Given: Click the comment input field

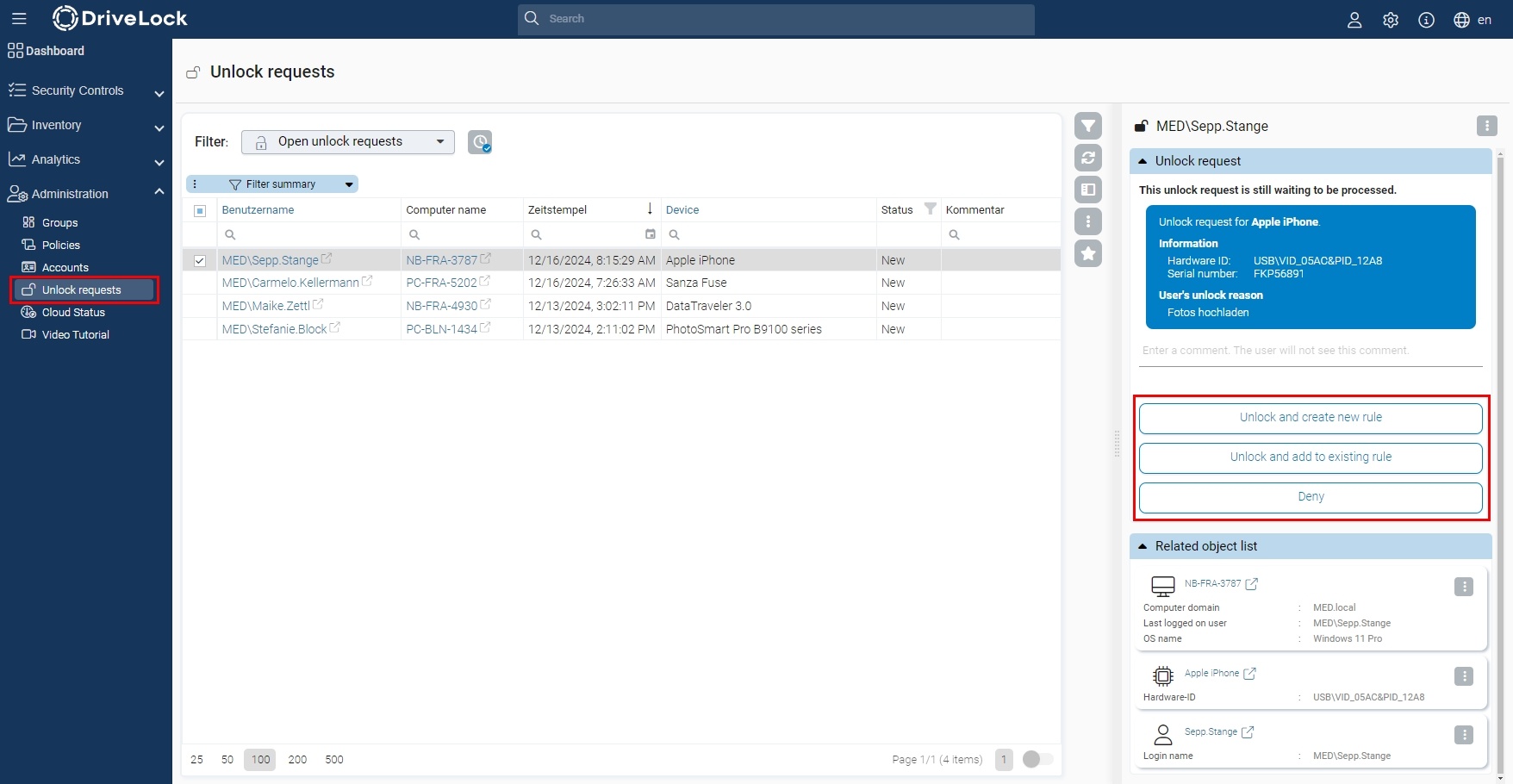Looking at the screenshot, I should [x=1311, y=351].
